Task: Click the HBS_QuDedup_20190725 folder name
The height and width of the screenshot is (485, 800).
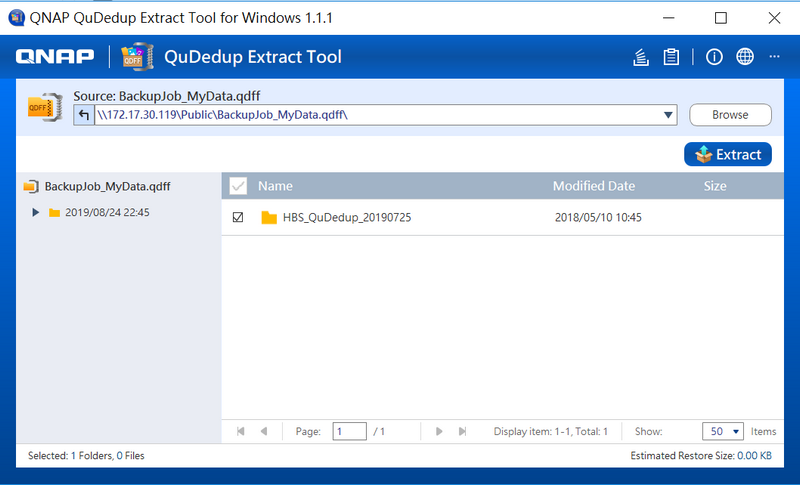Action: point(347,218)
